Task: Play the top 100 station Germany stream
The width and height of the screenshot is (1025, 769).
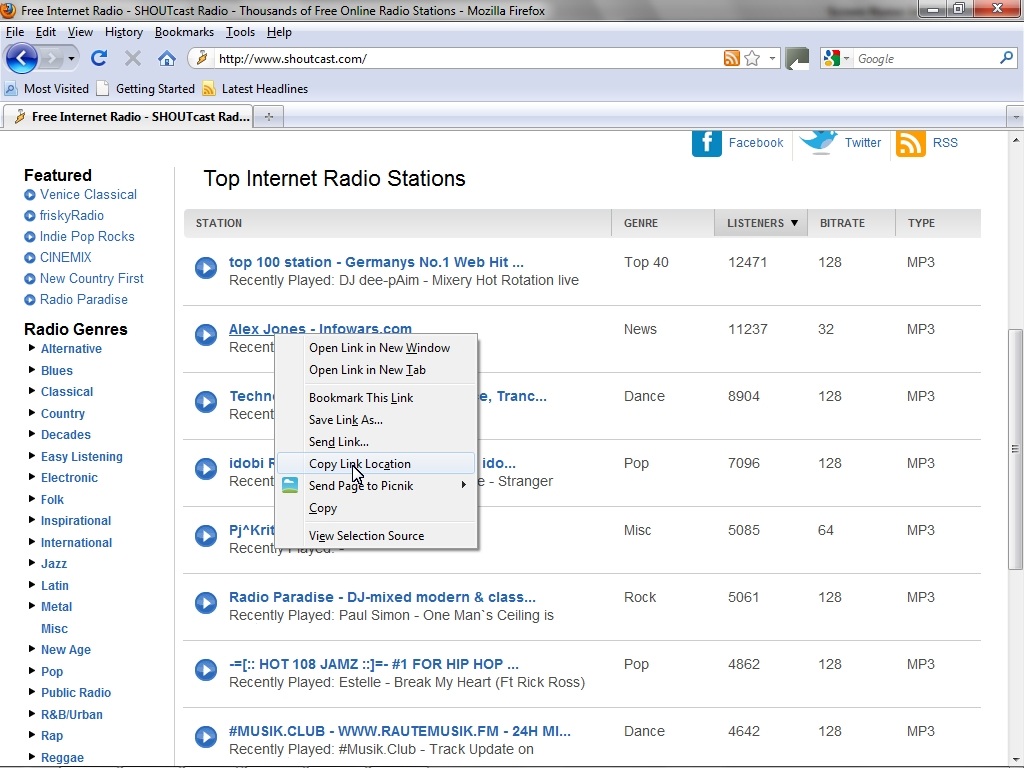Action: (x=206, y=268)
